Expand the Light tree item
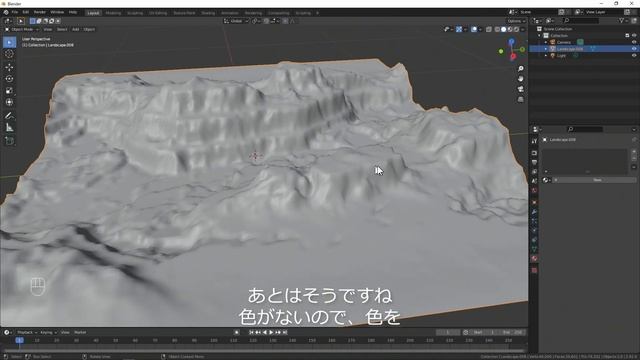640x360 pixels. click(546, 55)
